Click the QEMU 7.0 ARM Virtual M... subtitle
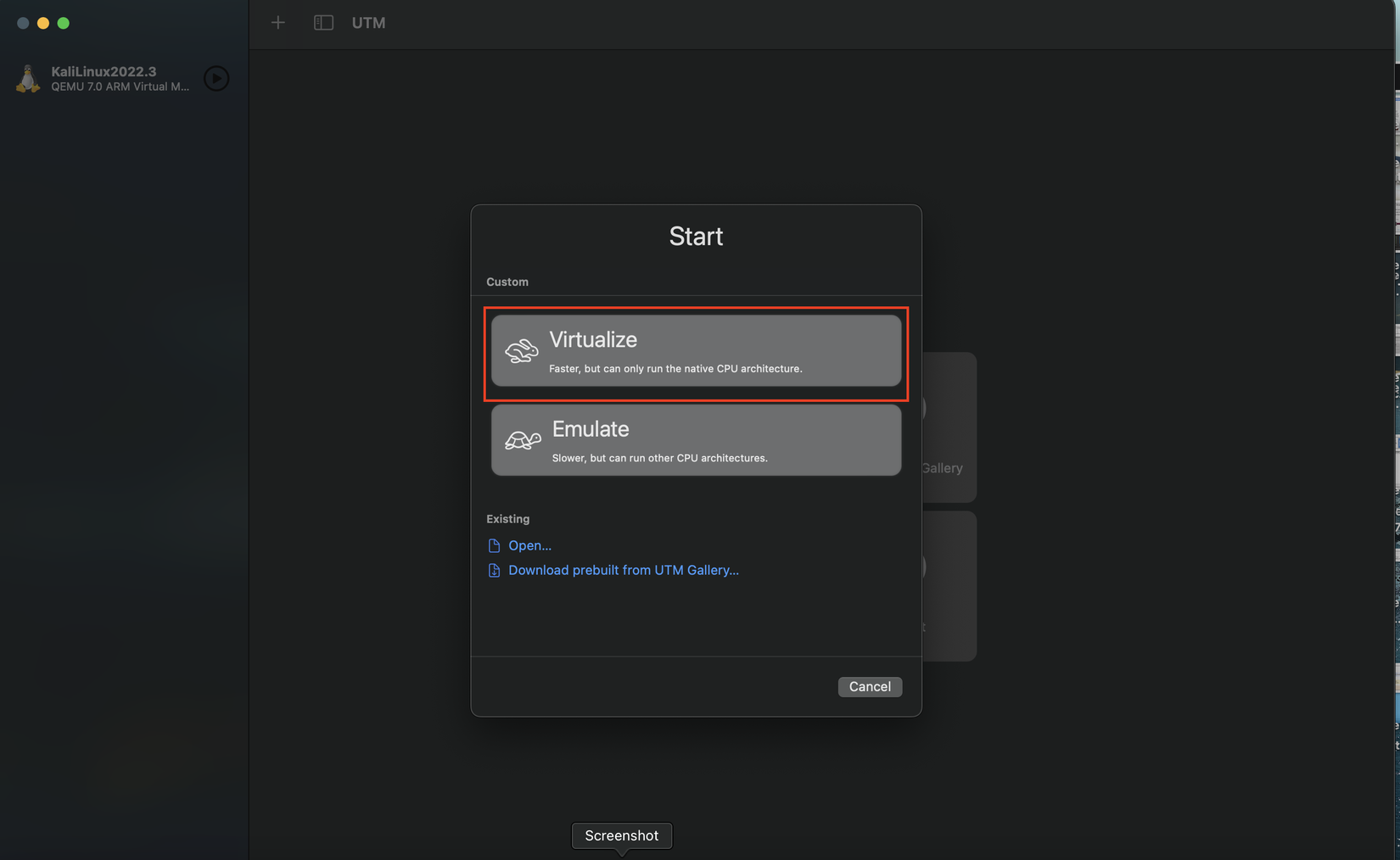The image size is (1400, 860). tap(120, 87)
